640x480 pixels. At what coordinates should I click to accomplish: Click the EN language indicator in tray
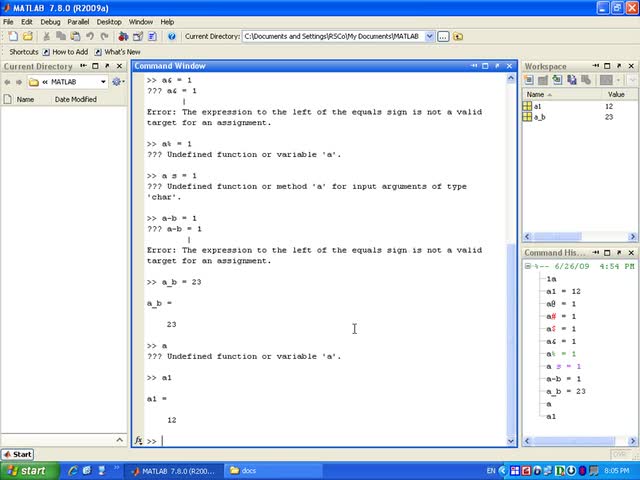pos(491,471)
